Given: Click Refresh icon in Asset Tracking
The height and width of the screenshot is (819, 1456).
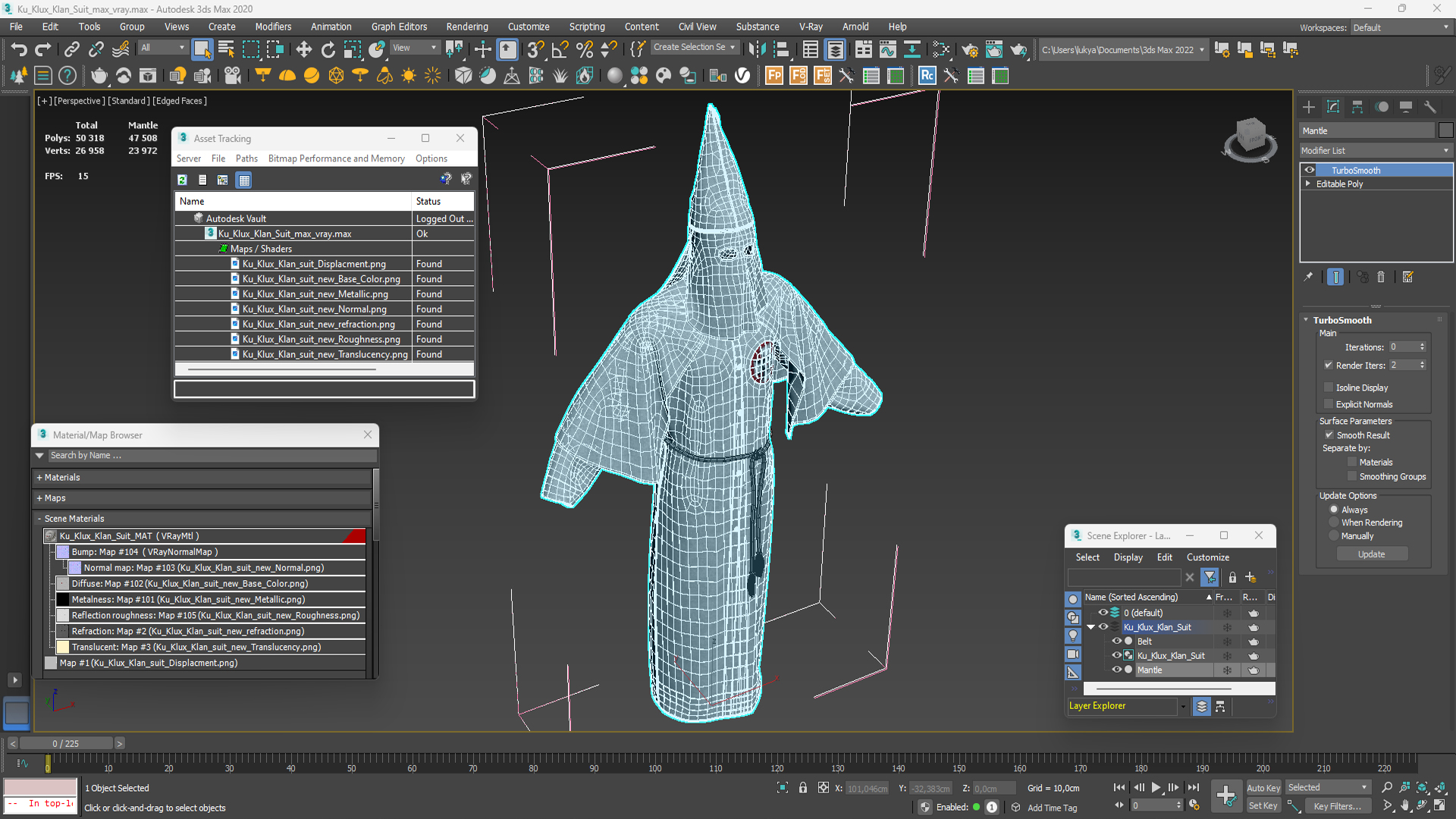Looking at the screenshot, I should [x=182, y=180].
